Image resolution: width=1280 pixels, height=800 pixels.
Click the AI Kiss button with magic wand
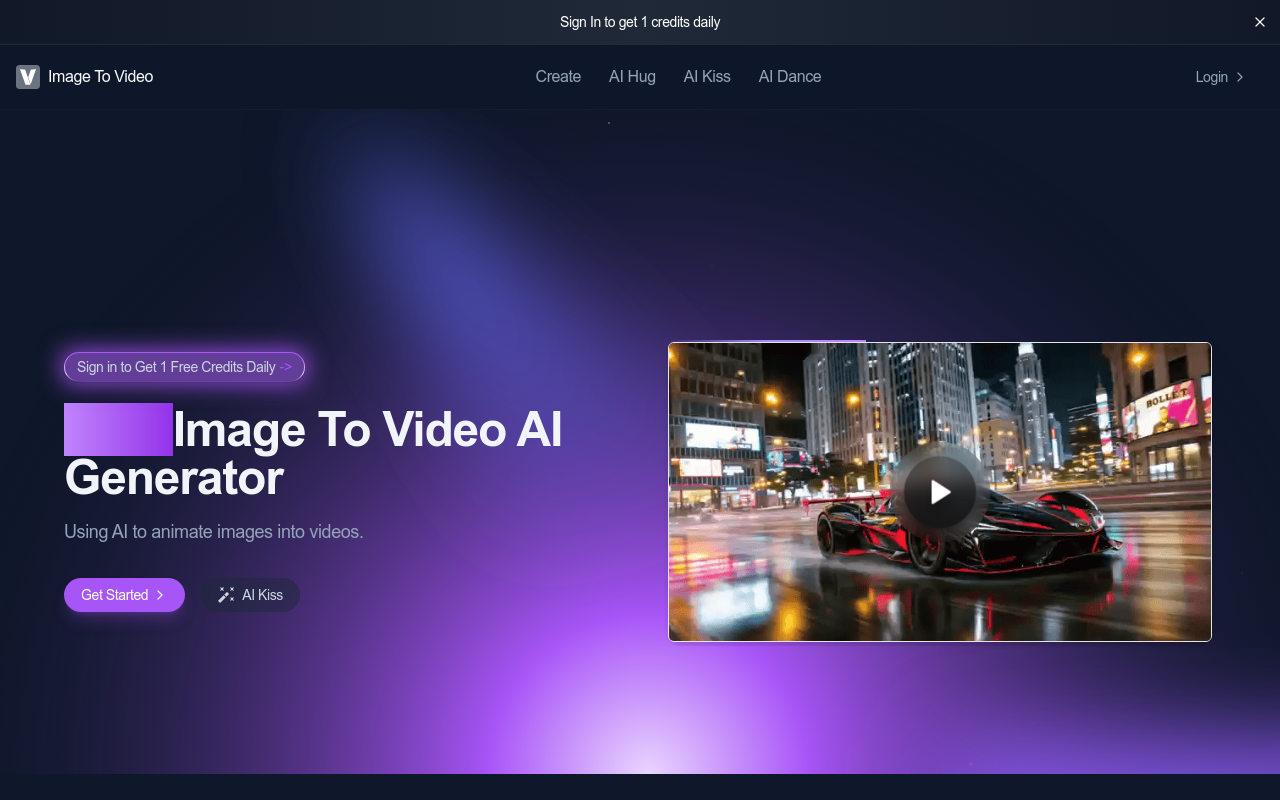point(250,595)
